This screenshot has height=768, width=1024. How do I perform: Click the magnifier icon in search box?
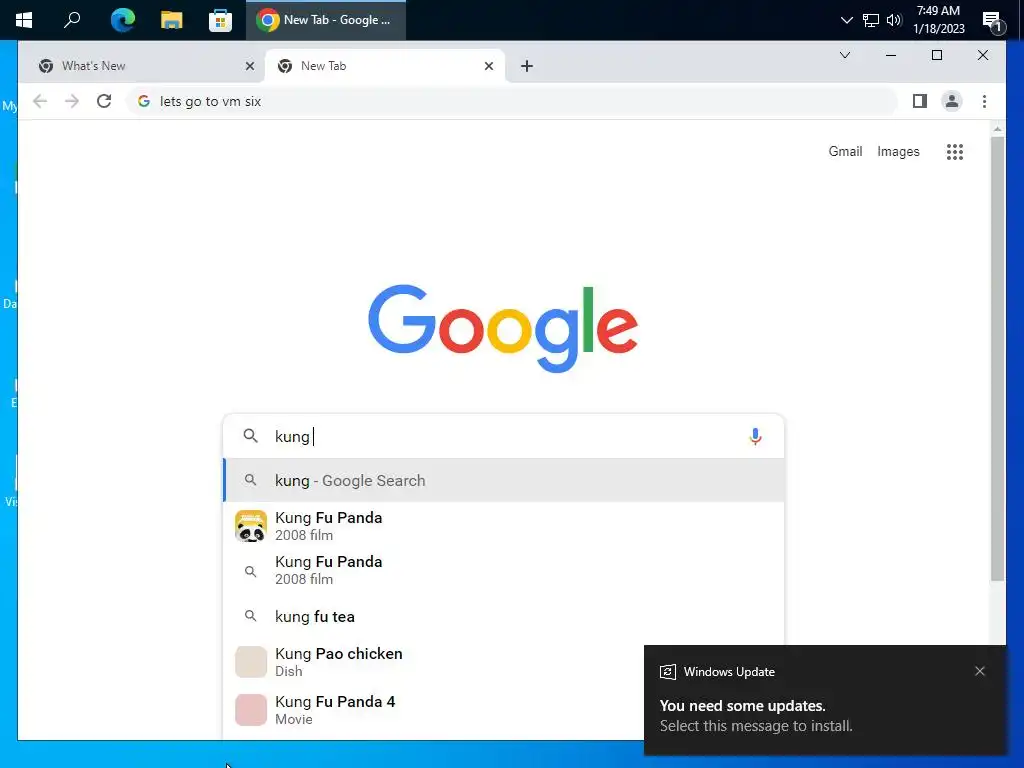pyautogui.click(x=250, y=436)
